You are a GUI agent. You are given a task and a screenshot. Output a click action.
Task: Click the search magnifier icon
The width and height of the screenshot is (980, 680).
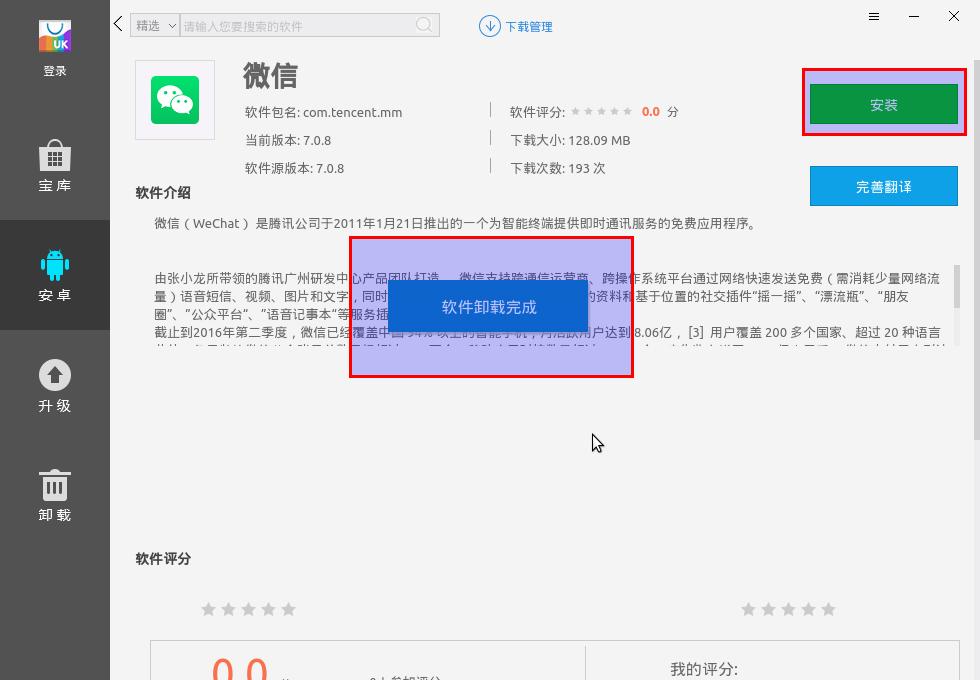pyautogui.click(x=424, y=24)
